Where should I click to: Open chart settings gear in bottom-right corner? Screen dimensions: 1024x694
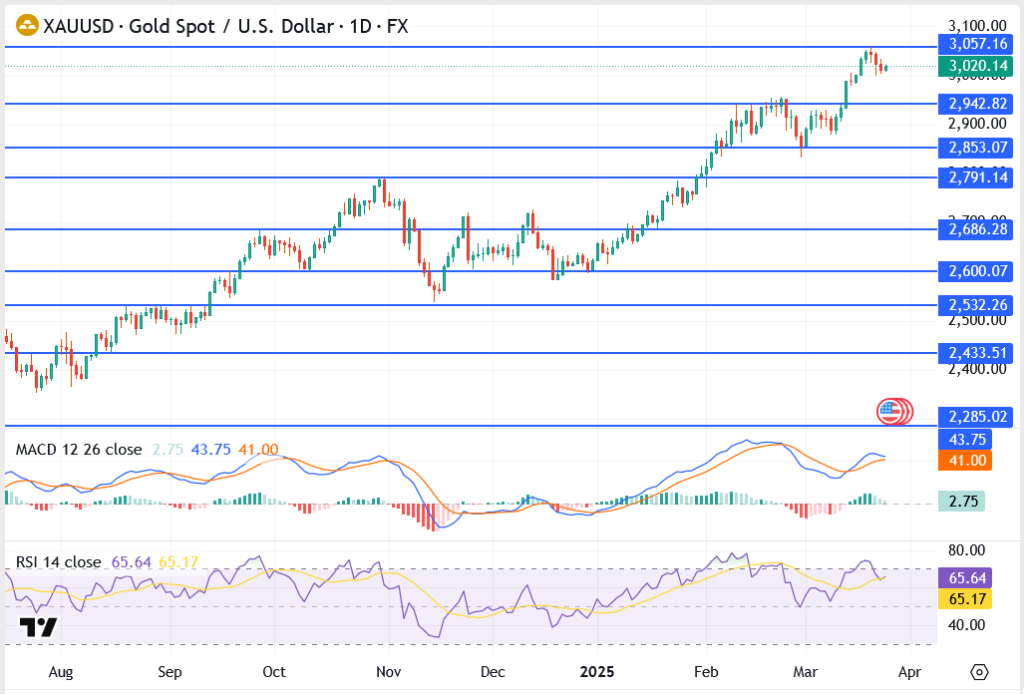coord(979,671)
